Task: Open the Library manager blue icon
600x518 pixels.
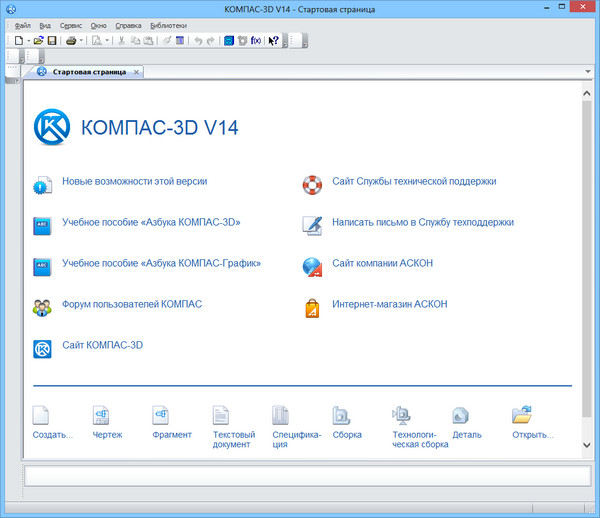Action: (229, 40)
